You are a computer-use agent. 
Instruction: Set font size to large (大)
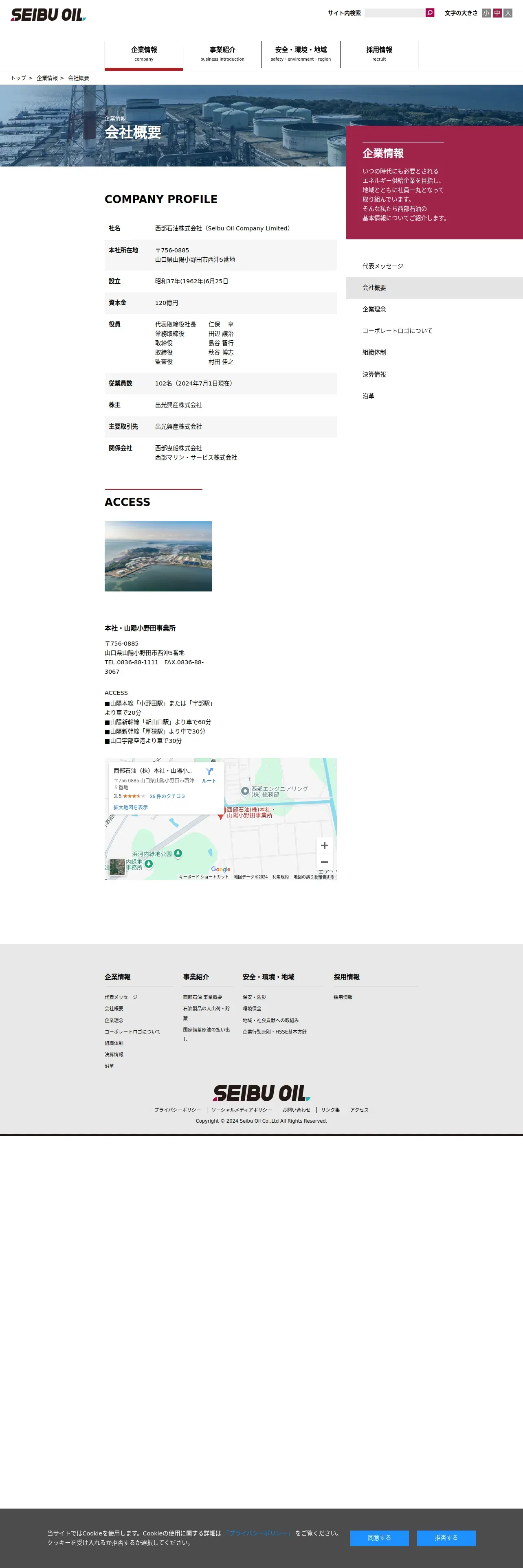(508, 13)
